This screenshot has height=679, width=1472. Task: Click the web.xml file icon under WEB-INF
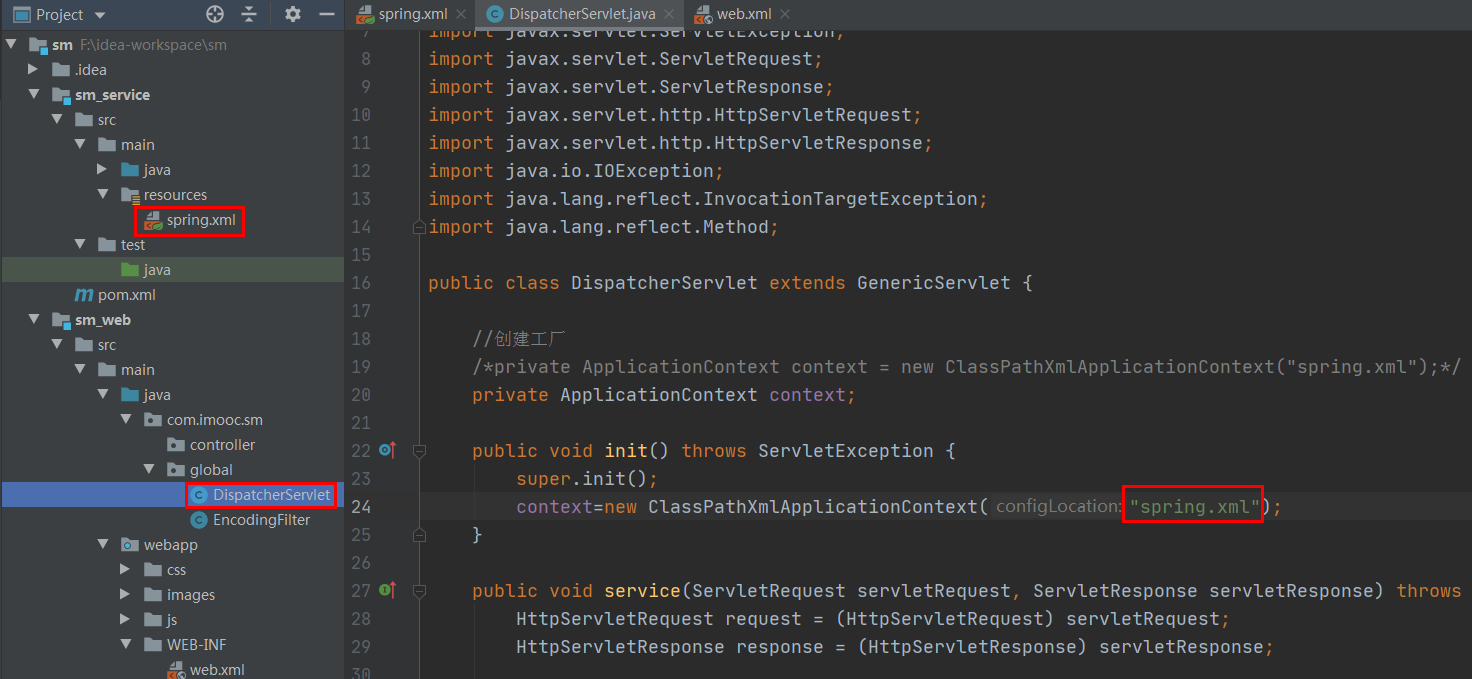click(176, 670)
